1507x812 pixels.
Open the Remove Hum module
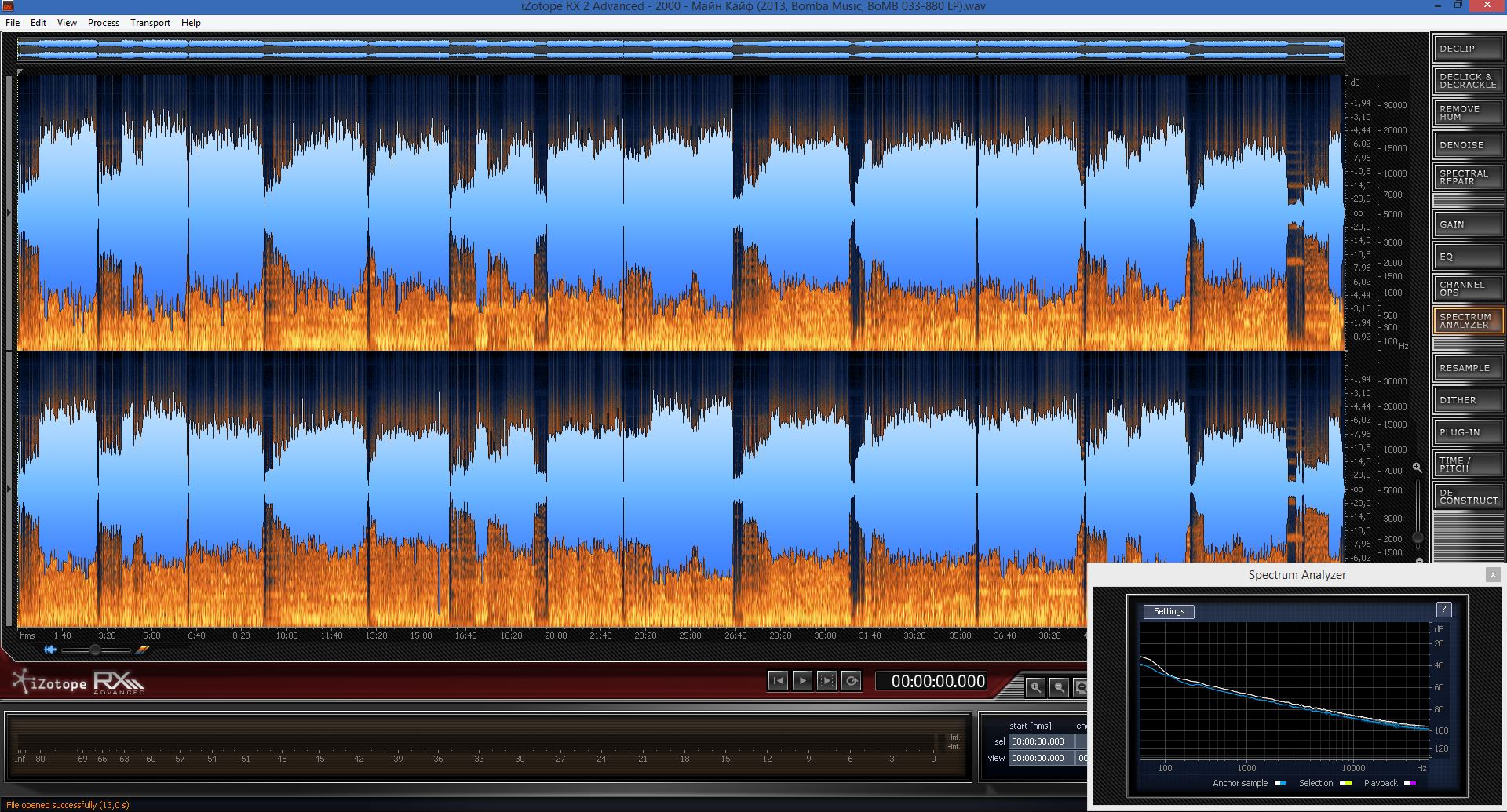(x=1468, y=113)
